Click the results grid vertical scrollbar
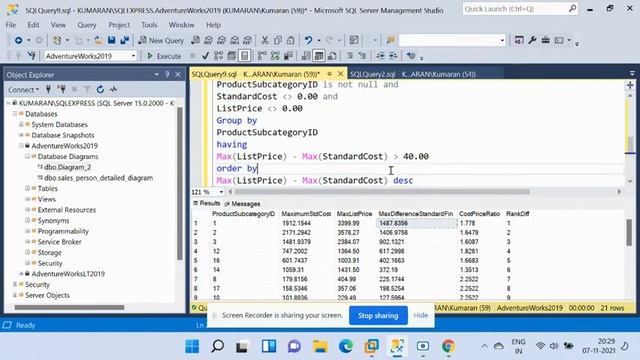Screen dimensions: 640x360 tap(629, 233)
